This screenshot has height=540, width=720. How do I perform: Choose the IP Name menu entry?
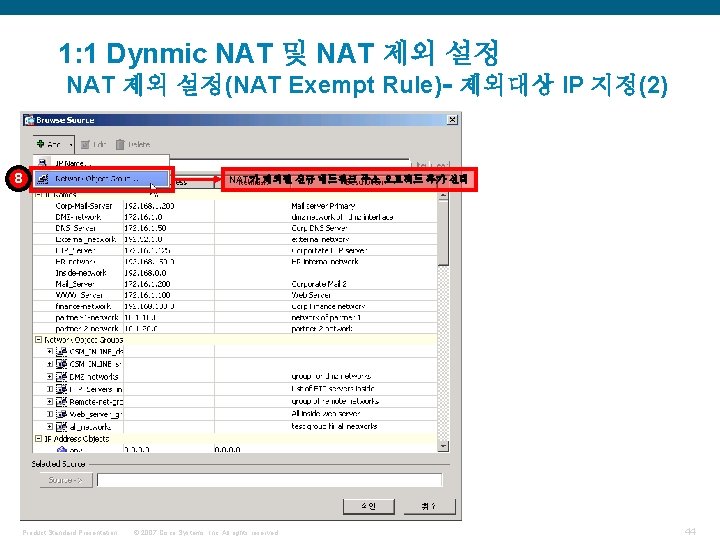100,163
